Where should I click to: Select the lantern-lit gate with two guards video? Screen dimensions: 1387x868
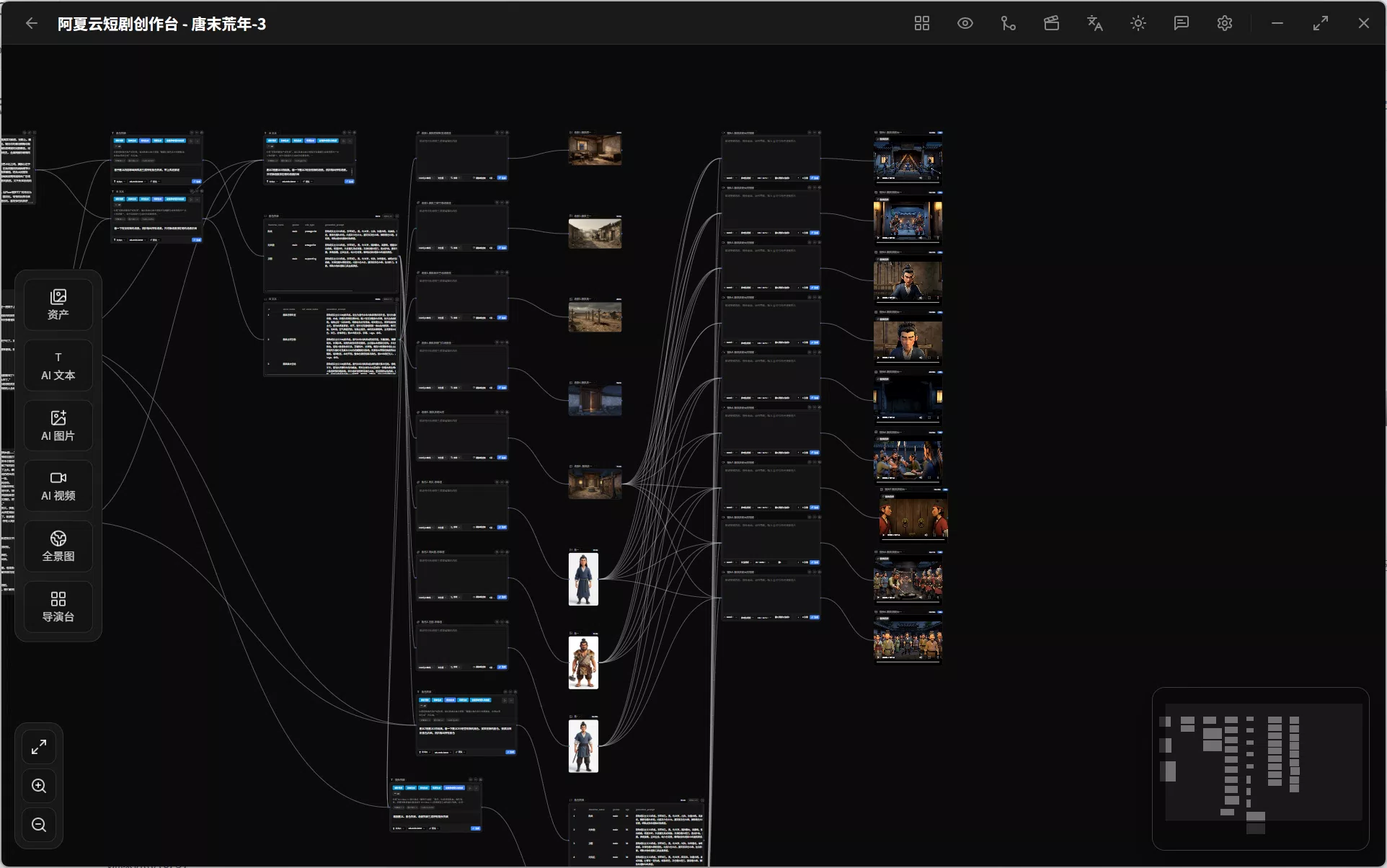(x=908, y=219)
